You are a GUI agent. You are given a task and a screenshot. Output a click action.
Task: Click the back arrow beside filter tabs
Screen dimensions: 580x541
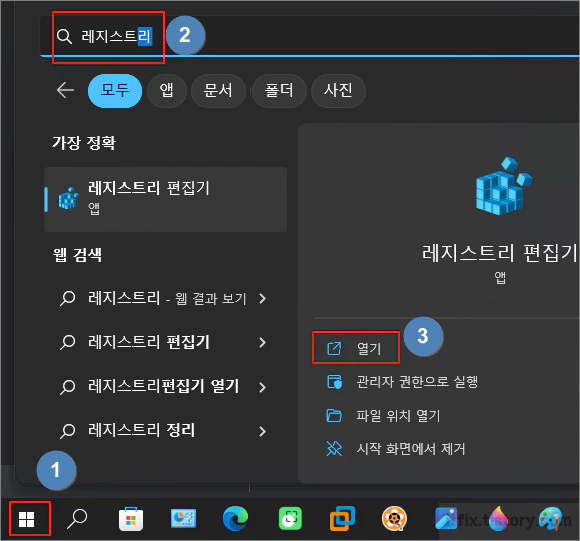65,90
